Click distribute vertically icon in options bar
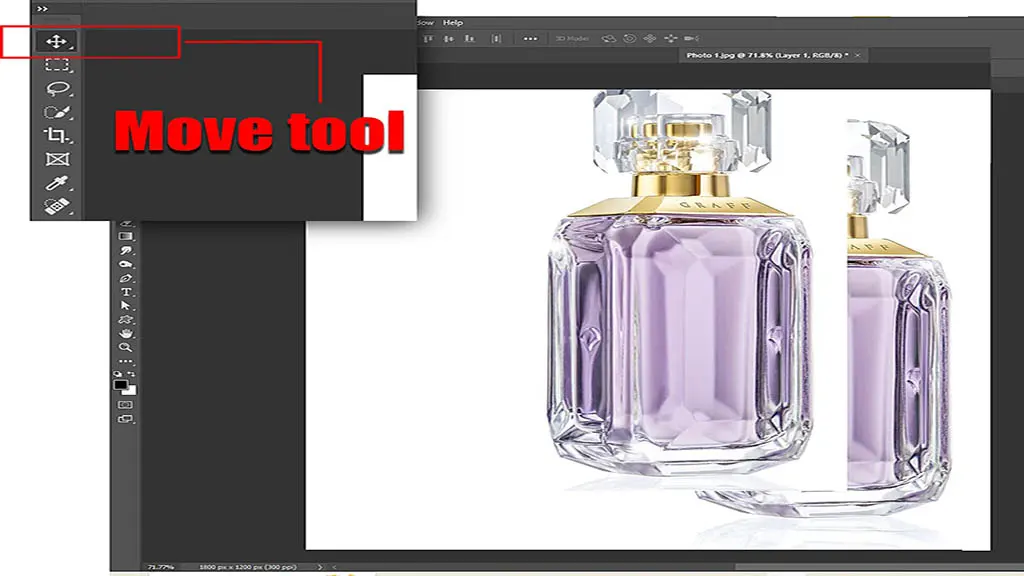 click(496, 39)
